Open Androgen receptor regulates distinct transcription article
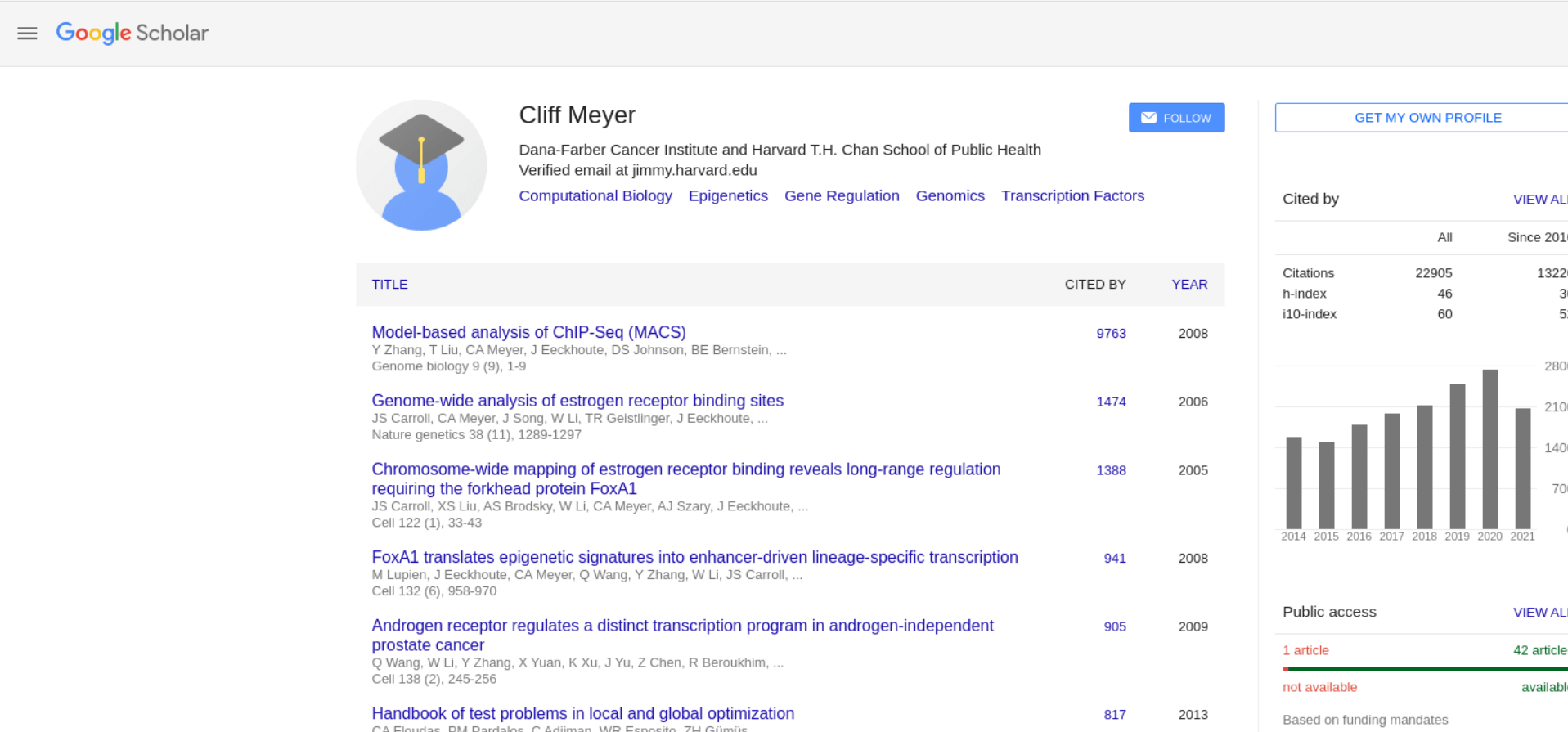The height and width of the screenshot is (732, 1568). pyautogui.click(x=682, y=635)
